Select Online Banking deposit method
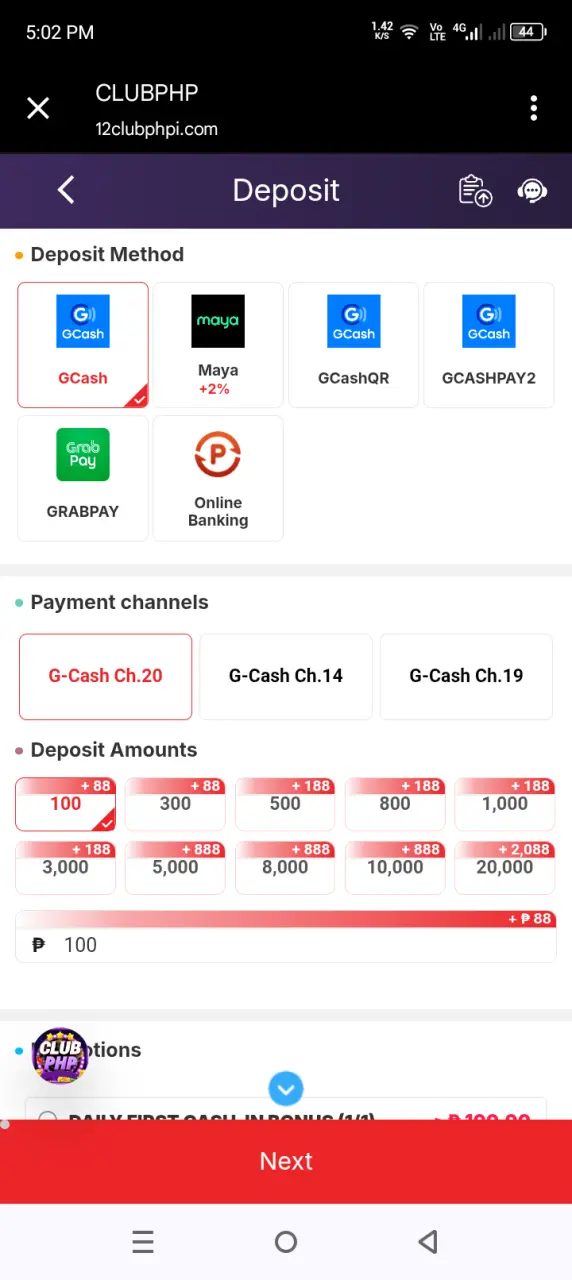The width and height of the screenshot is (572, 1280). 218,478
